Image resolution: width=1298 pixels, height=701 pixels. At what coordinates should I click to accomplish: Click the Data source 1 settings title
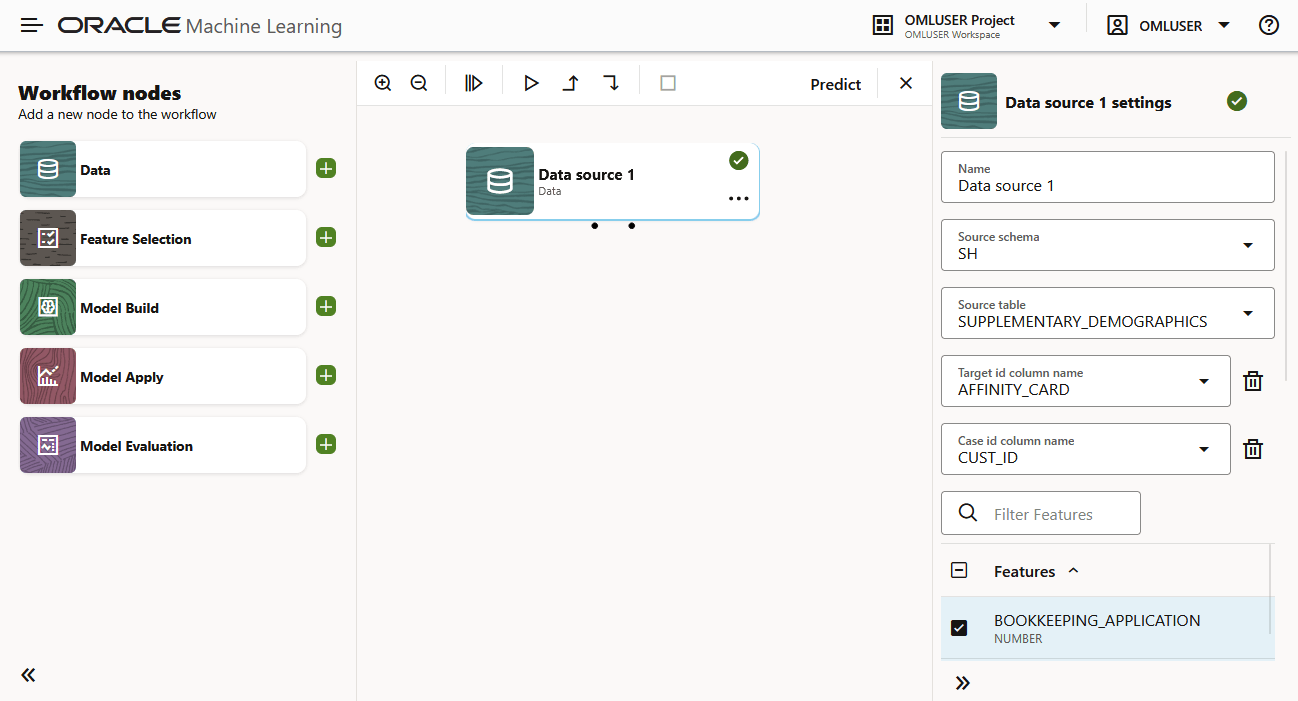click(x=1088, y=102)
